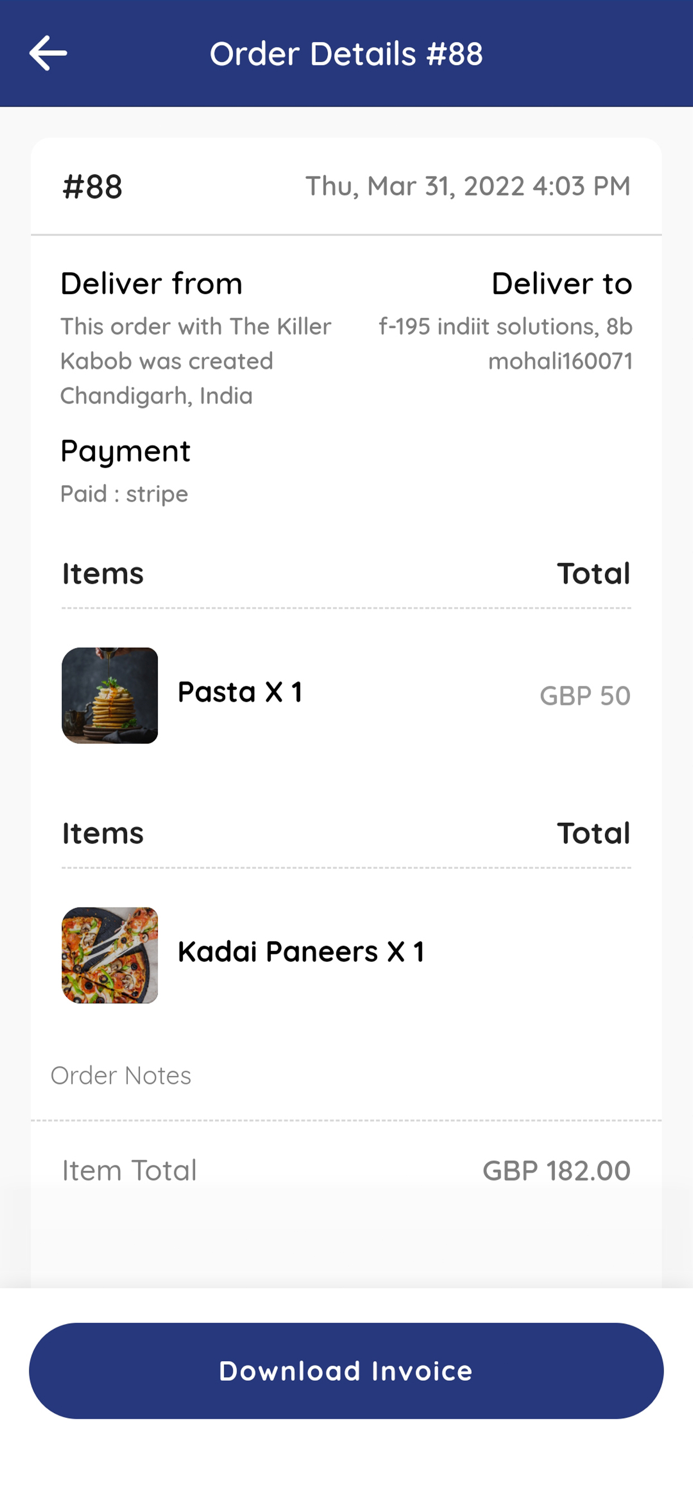
Task: Tap the Paid : stripe payment text
Action: point(124,494)
